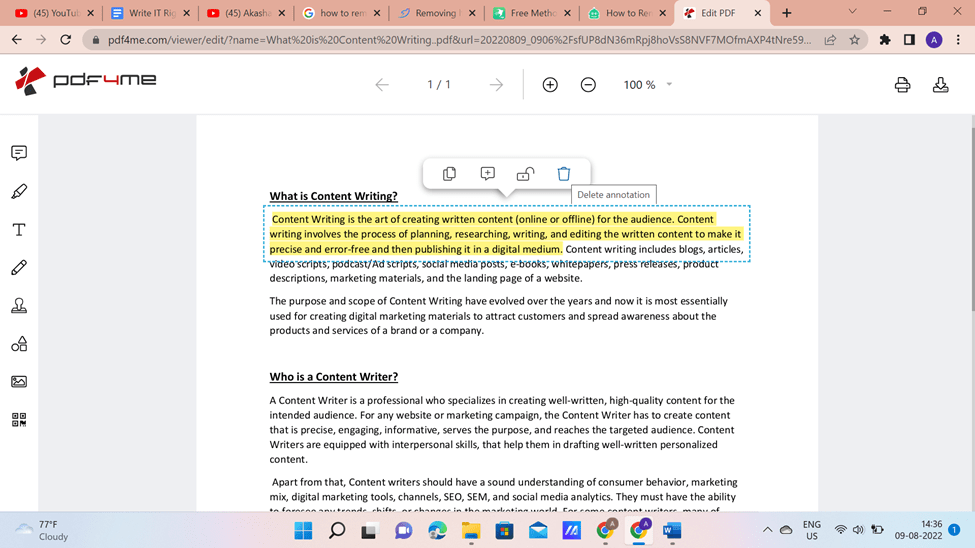Bookmark this page with the star
975x548 pixels.
tap(854, 40)
